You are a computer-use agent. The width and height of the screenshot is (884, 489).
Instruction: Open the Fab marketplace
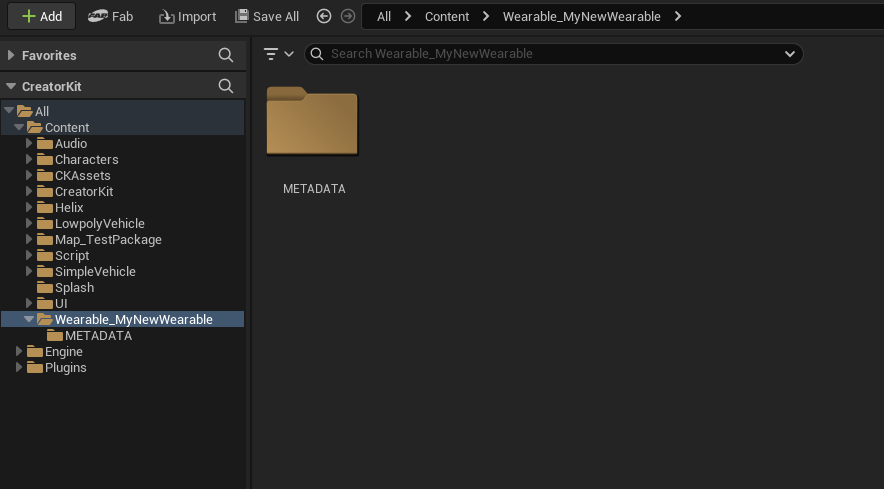[110, 16]
